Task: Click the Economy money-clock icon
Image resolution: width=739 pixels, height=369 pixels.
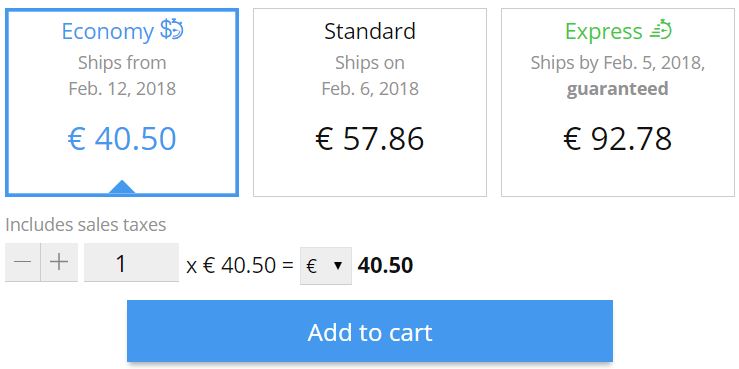Action: 172,30
